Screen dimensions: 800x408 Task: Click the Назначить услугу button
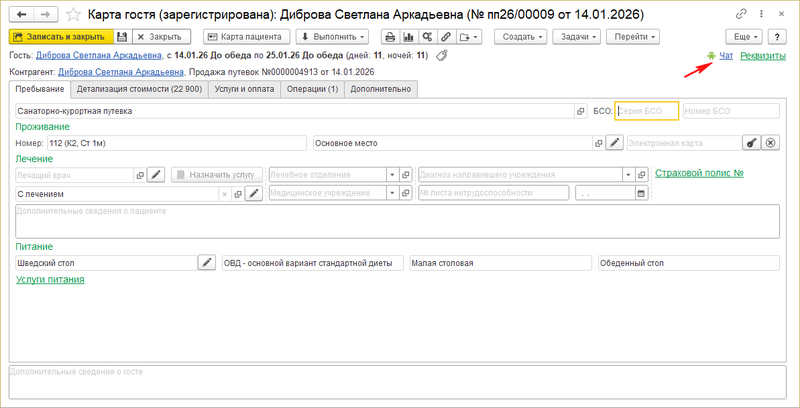217,175
